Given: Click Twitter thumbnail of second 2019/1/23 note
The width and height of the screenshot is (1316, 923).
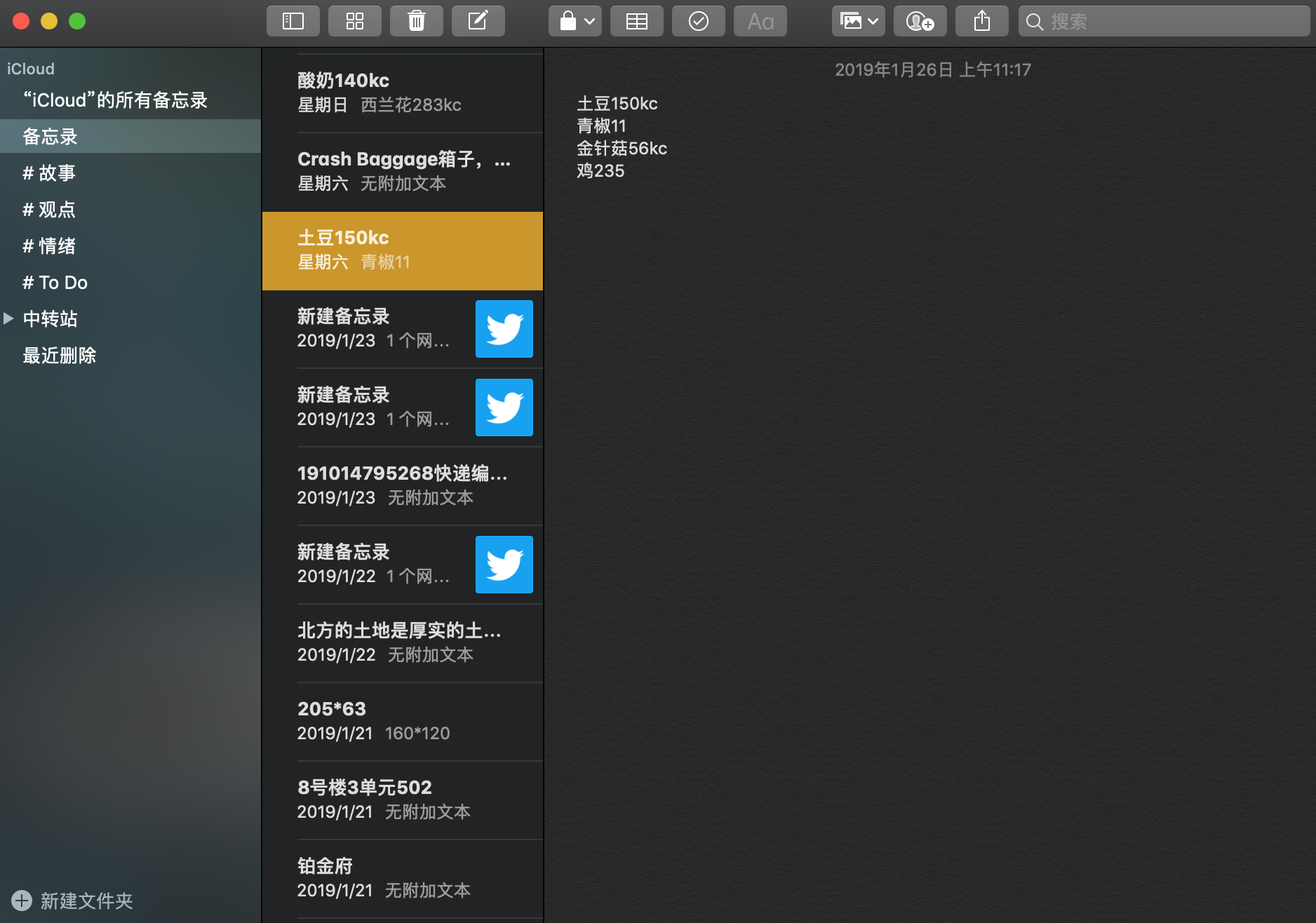Looking at the screenshot, I should 504,407.
